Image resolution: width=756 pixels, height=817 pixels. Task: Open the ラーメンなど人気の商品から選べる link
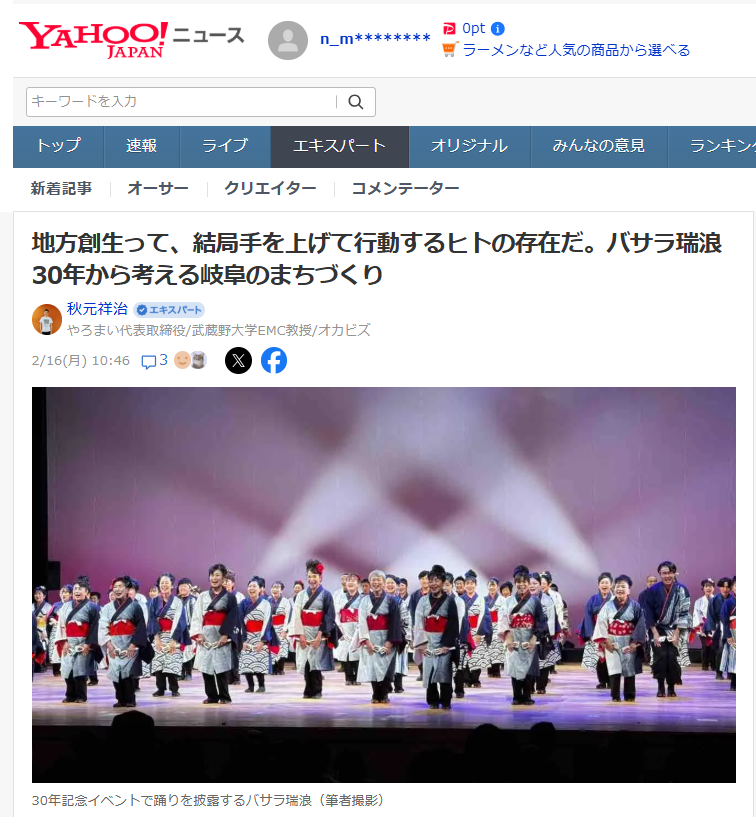576,50
